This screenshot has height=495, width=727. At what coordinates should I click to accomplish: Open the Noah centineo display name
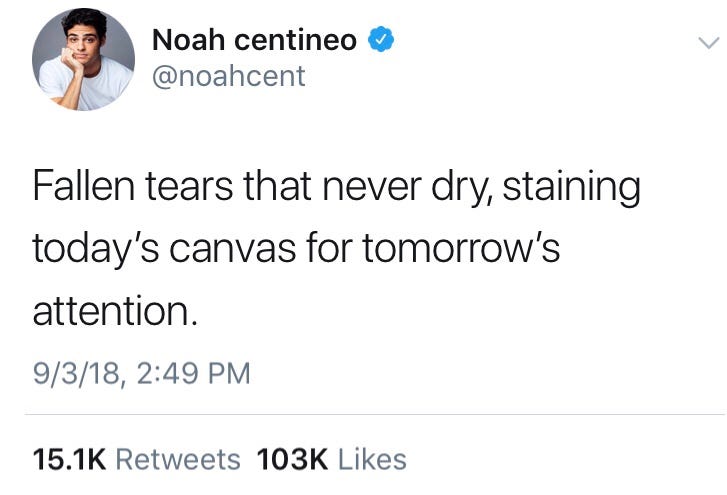[x=254, y=40]
